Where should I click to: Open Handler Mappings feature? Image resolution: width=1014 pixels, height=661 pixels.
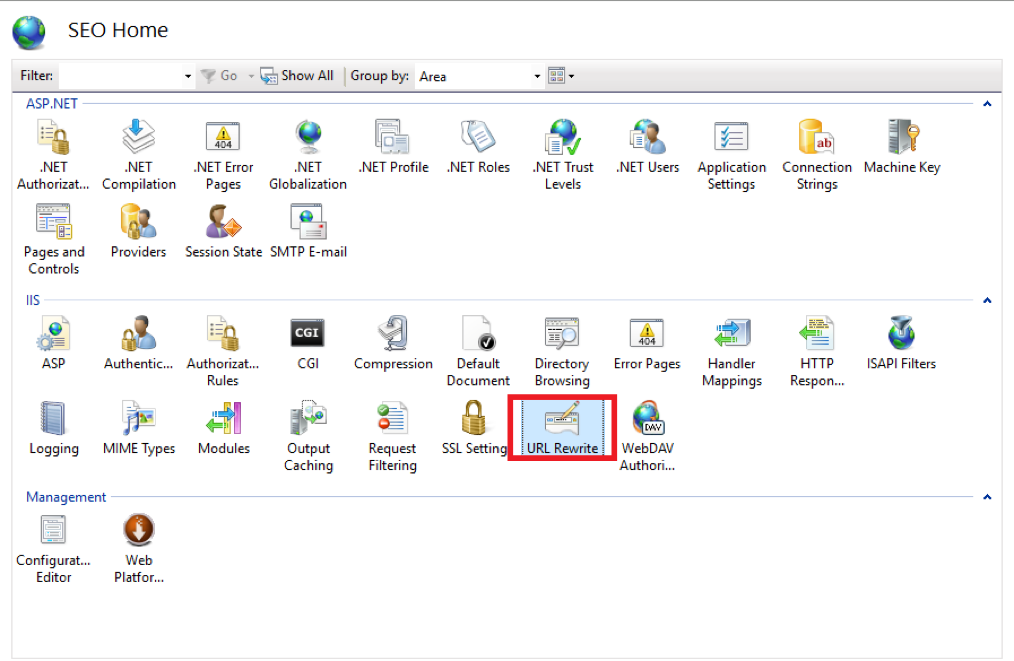tap(731, 351)
